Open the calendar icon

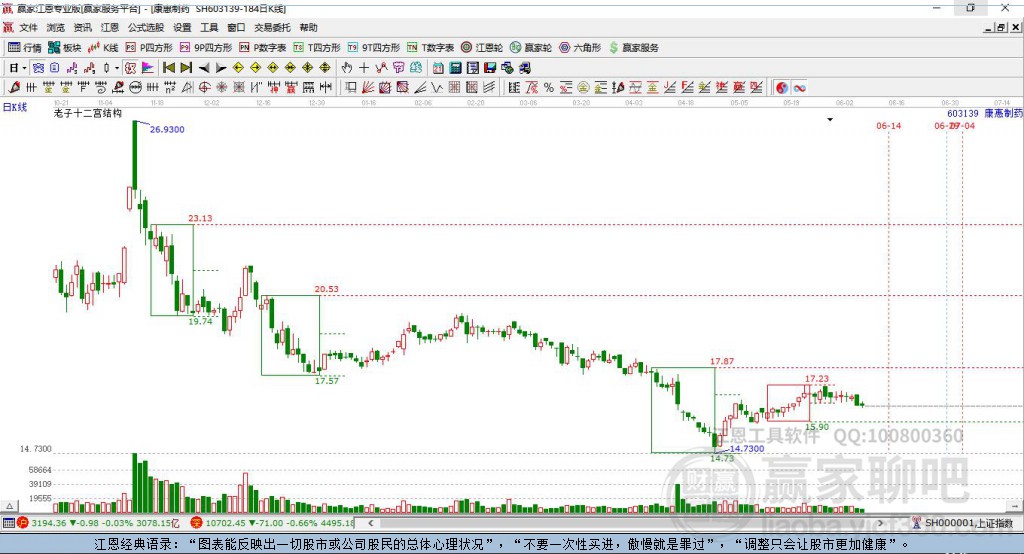pos(438,68)
